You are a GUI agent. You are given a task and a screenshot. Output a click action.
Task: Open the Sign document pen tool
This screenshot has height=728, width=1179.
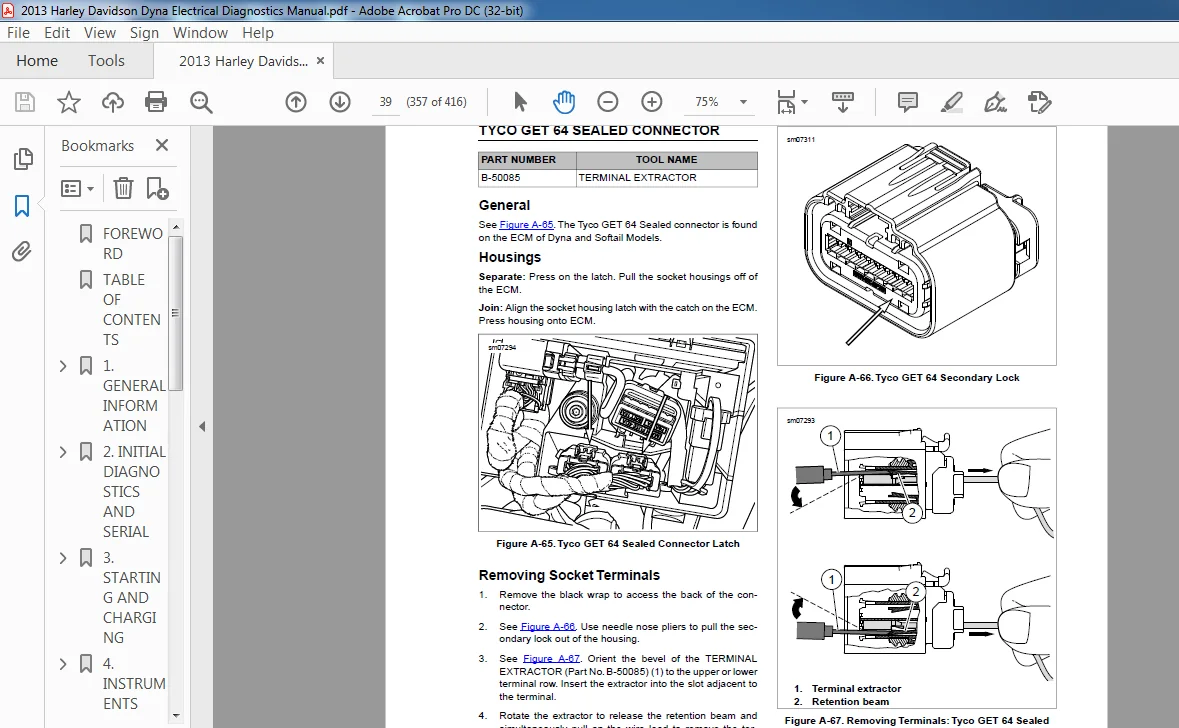tap(996, 102)
